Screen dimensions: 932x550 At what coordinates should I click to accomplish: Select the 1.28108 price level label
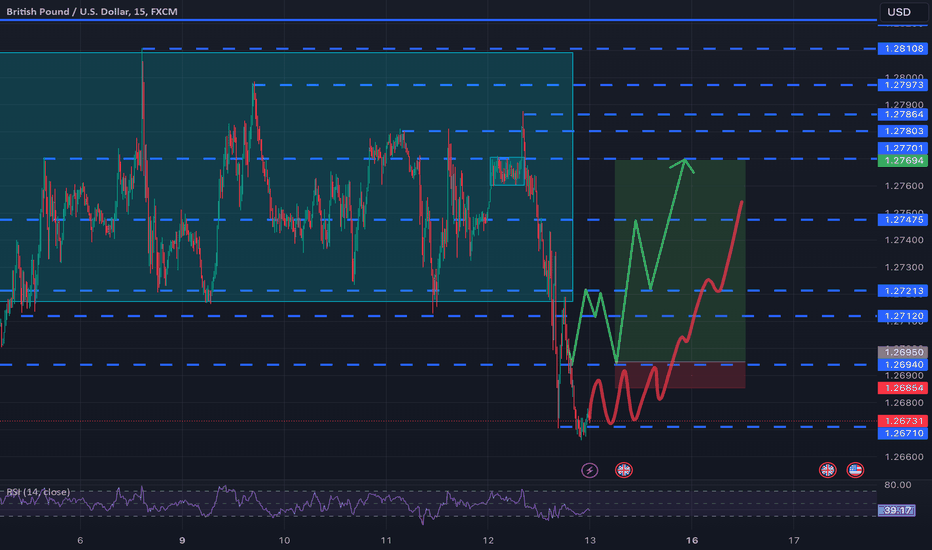click(903, 49)
